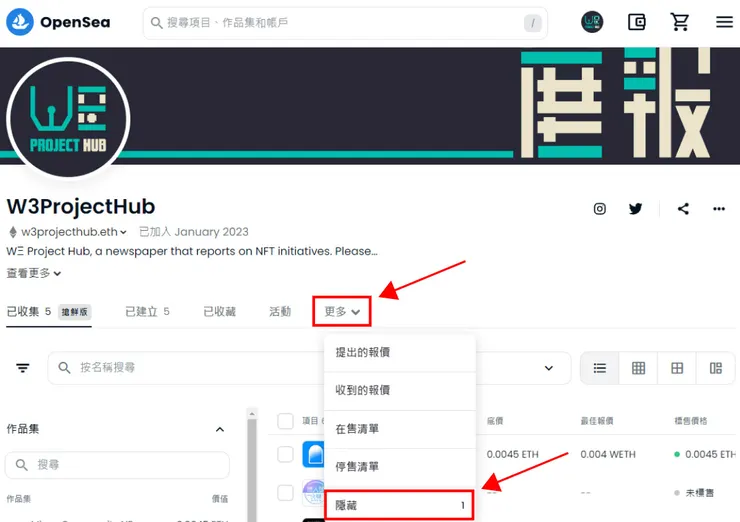Screen dimensions: 740x522
Task: Click the Instagram icon
Action: [x=599, y=209]
